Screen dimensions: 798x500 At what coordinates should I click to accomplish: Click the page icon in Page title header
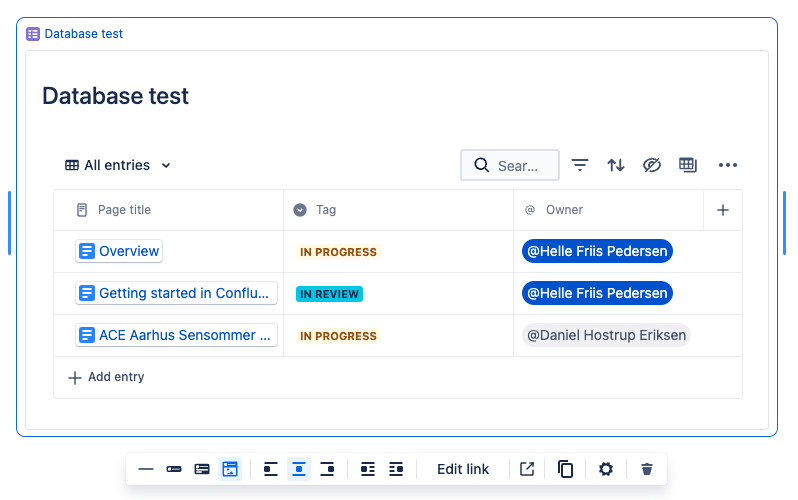point(82,210)
